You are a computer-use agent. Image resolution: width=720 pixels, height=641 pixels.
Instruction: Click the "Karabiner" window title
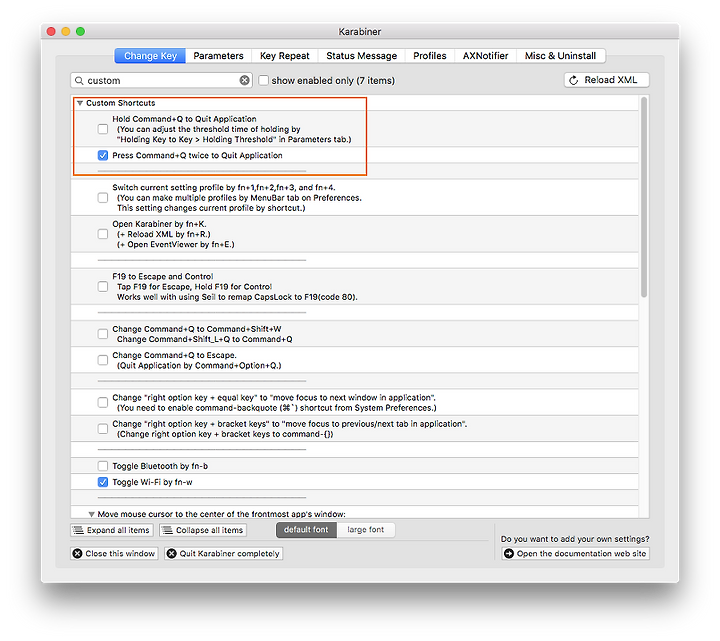[x=360, y=32]
